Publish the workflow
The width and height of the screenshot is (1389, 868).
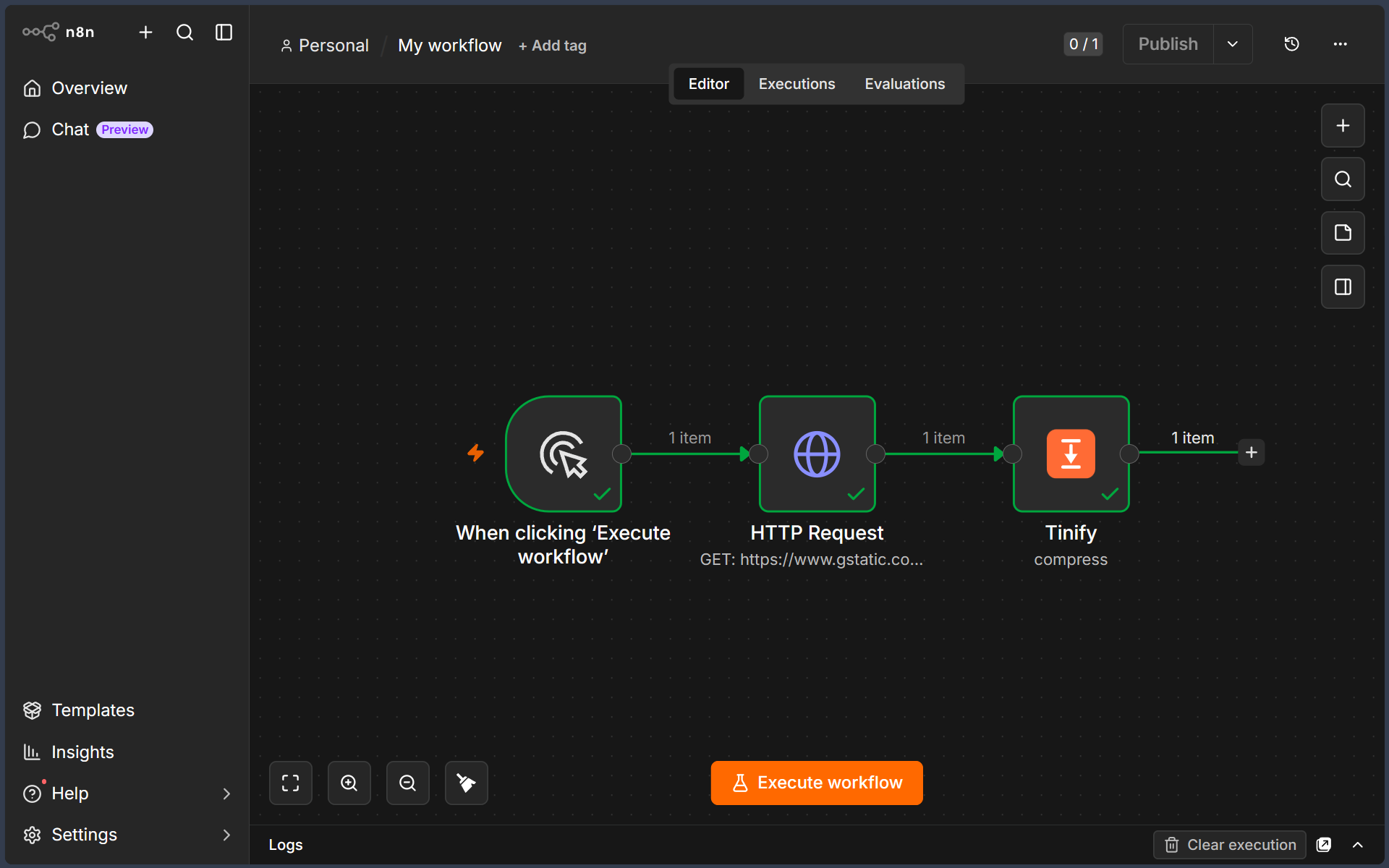pos(1168,44)
